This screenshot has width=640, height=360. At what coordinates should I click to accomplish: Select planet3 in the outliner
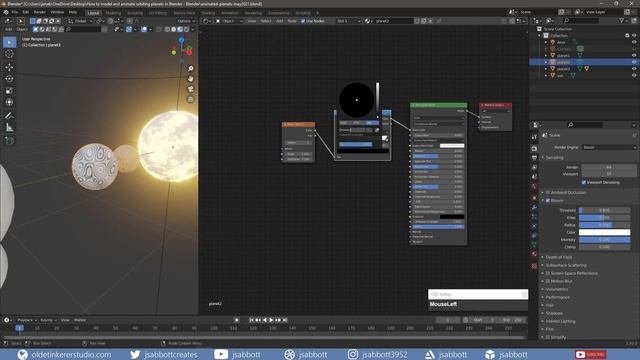tap(564, 69)
